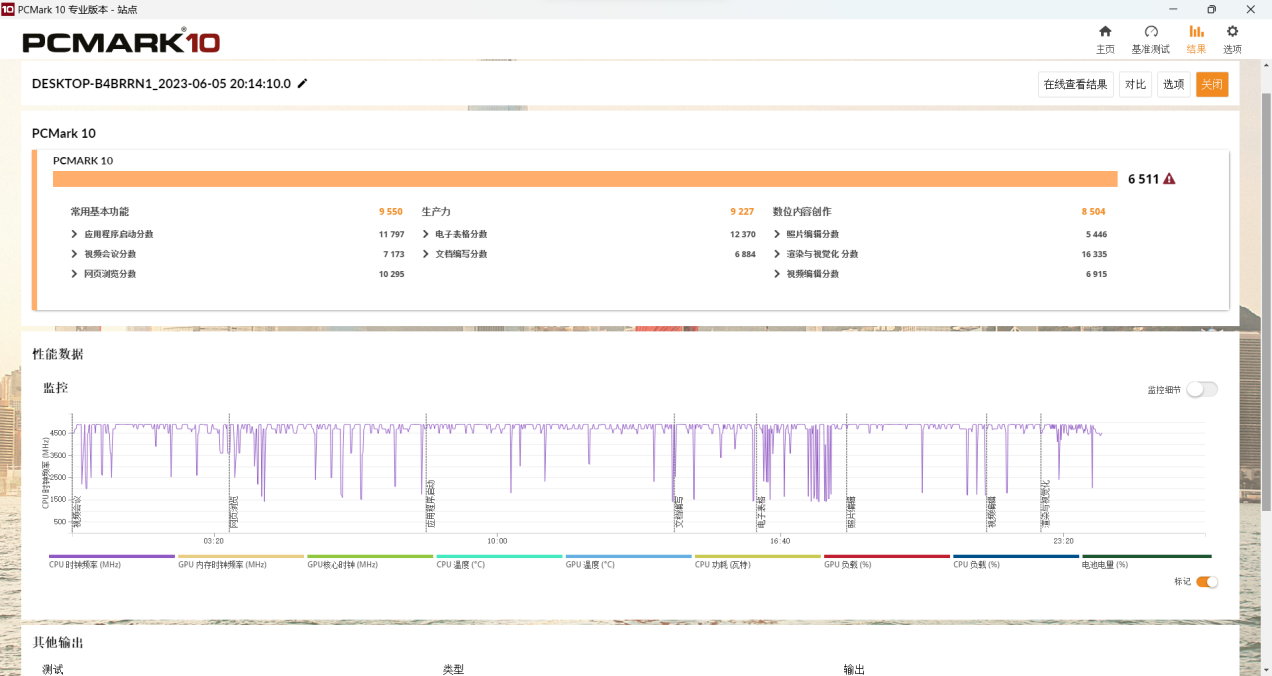Click the 网页浏览 marker on the chart
This screenshot has height=676, width=1272.
tap(234, 511)
